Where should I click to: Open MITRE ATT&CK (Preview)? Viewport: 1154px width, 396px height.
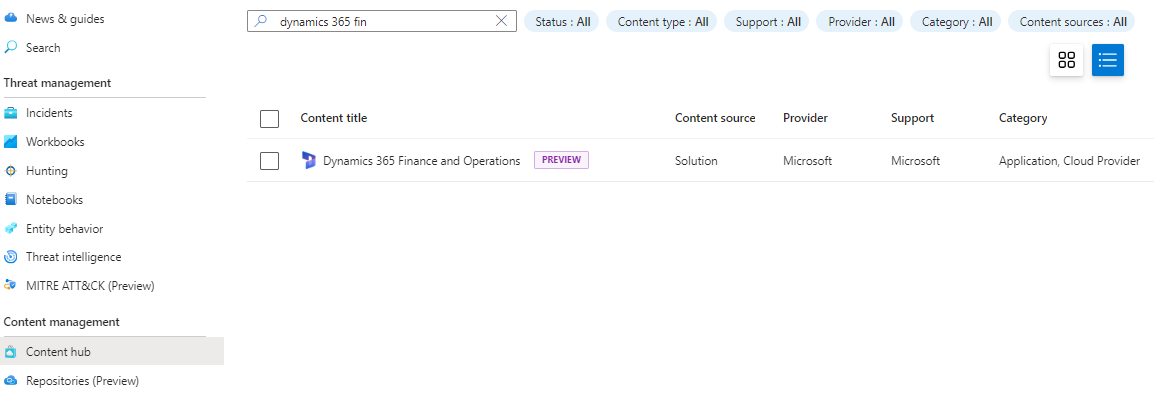90,286
